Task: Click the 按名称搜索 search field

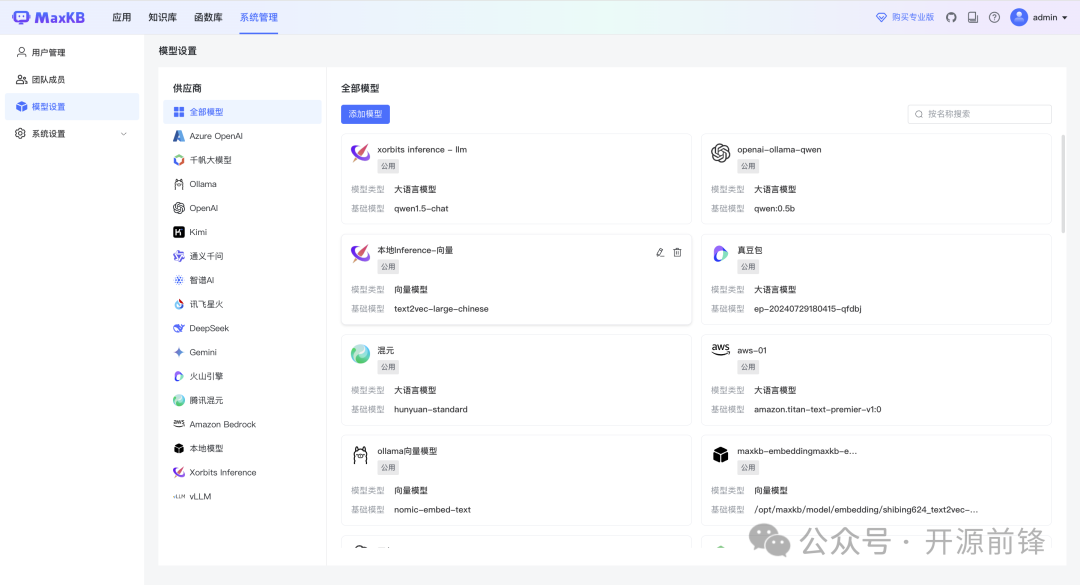Action: pyautogui.click(x=985, y=114)
